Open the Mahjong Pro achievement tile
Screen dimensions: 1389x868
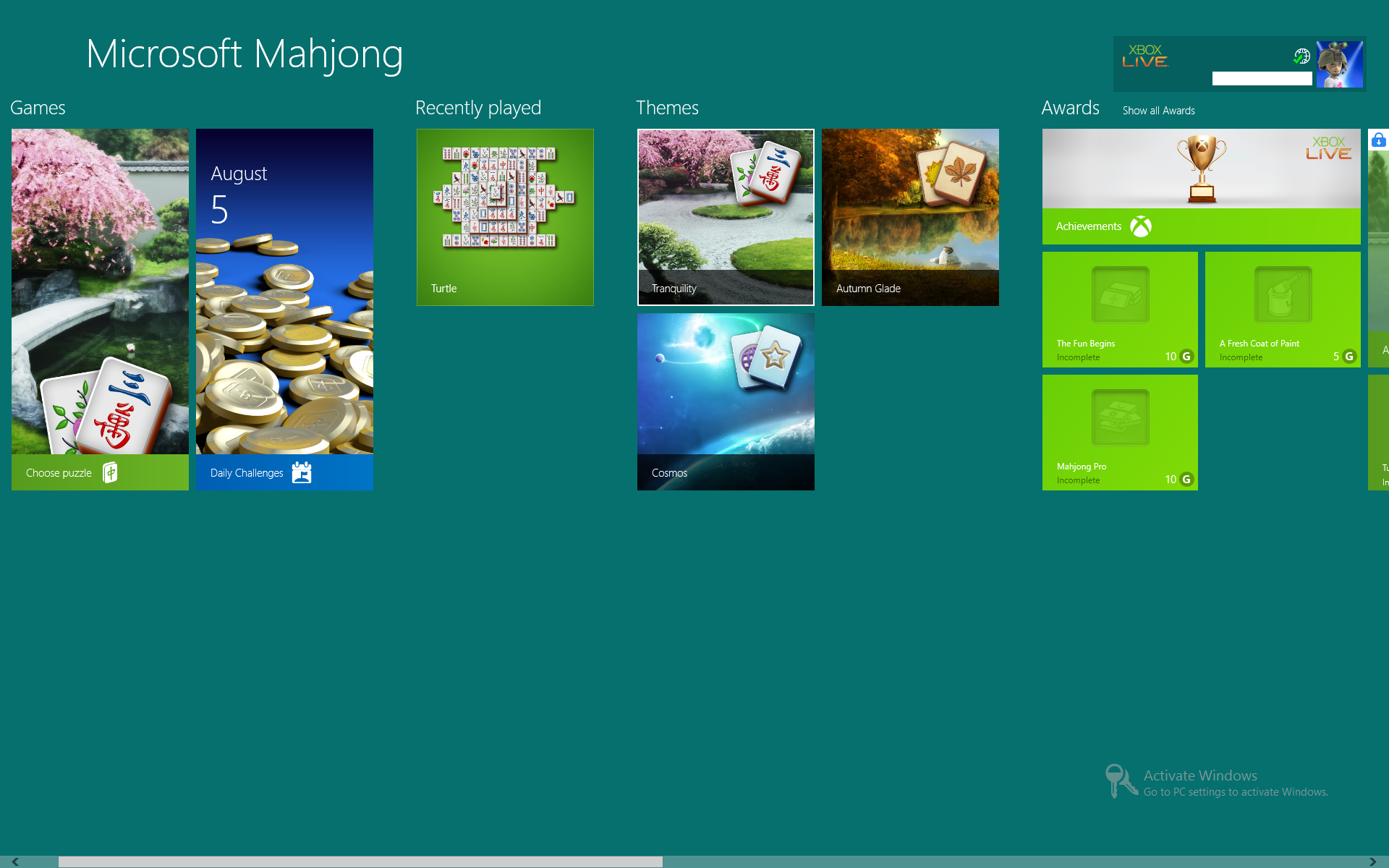point(1120,433)
